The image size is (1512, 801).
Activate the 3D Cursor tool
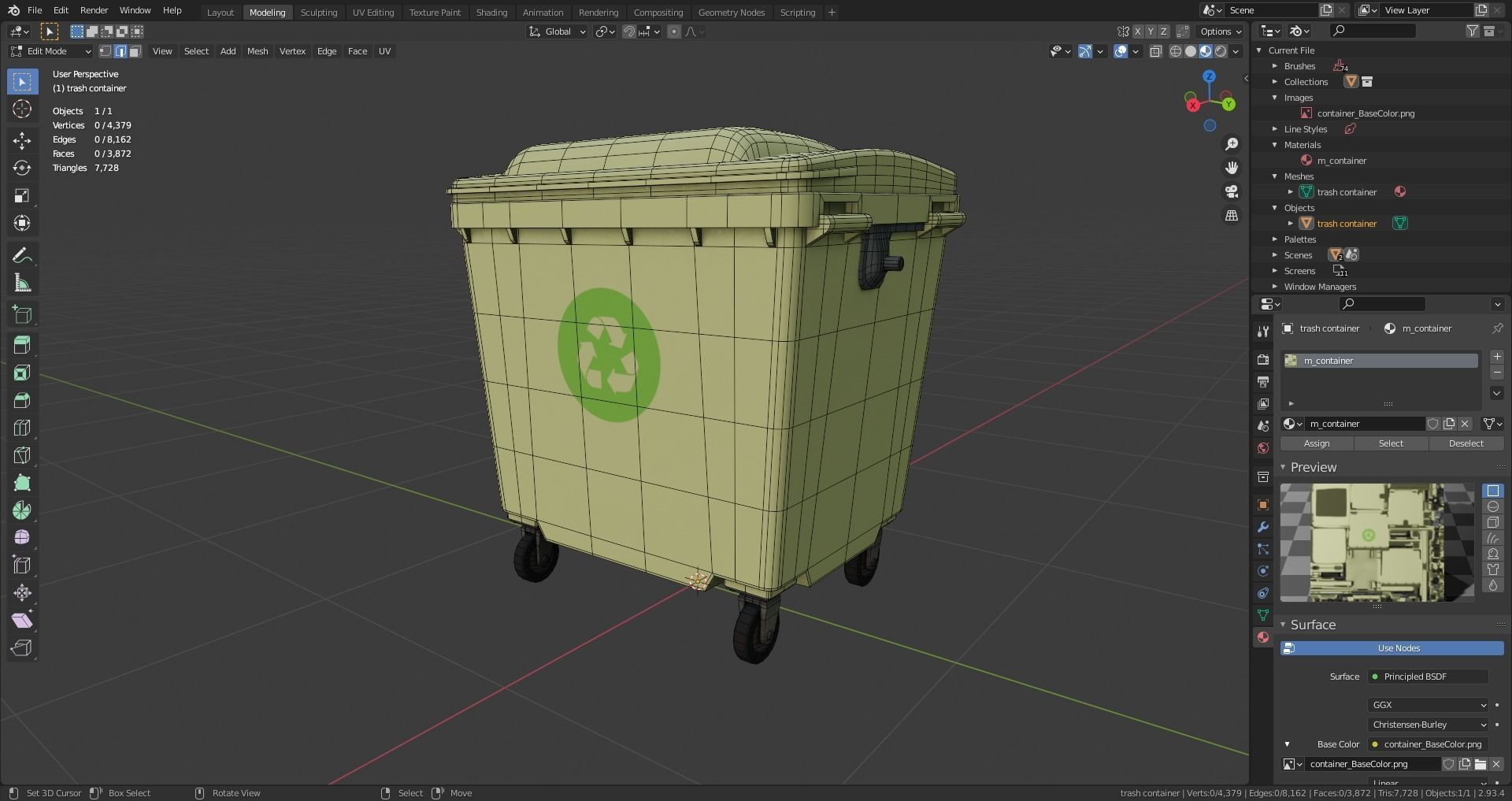pyautogui.click(x=22, y=109)
